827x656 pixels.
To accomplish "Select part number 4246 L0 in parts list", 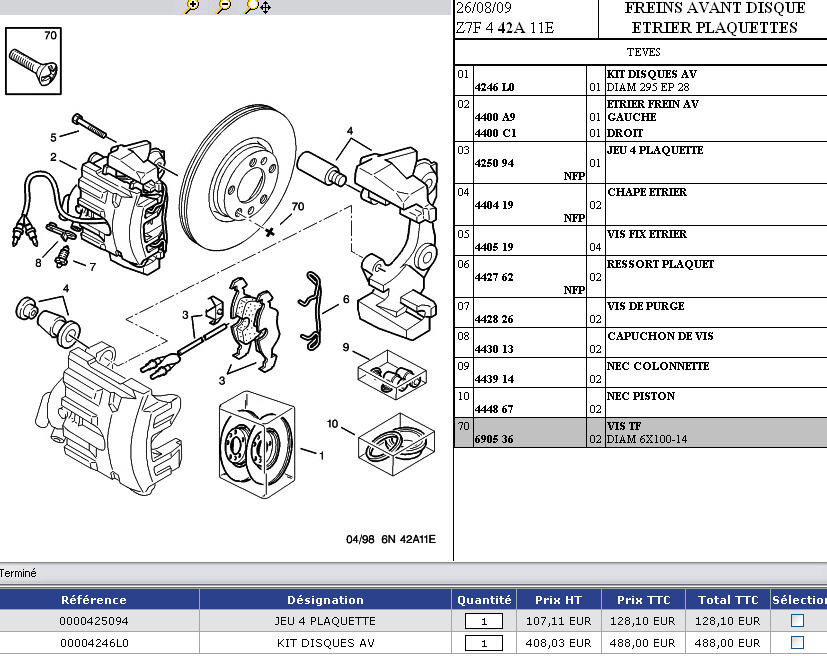I will pos(494,87).
